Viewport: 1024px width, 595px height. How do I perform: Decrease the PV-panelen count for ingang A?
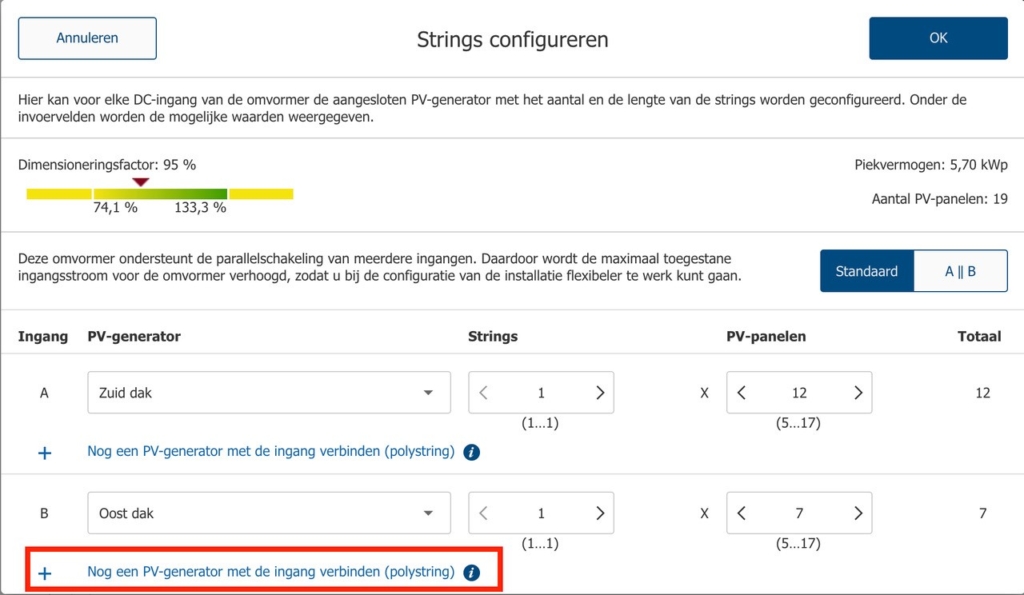click(x=741, y=392)
